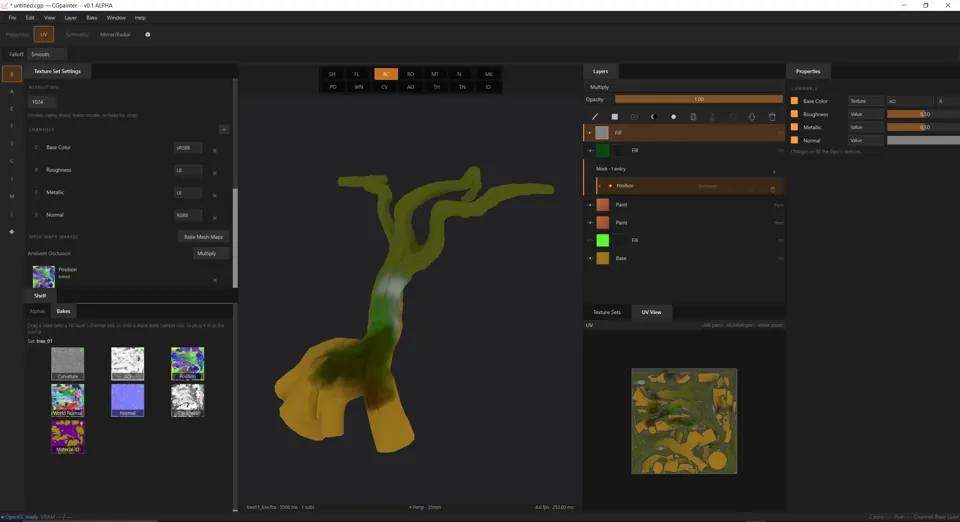Add a new mask entry with the plus icon

coord(774,172)
